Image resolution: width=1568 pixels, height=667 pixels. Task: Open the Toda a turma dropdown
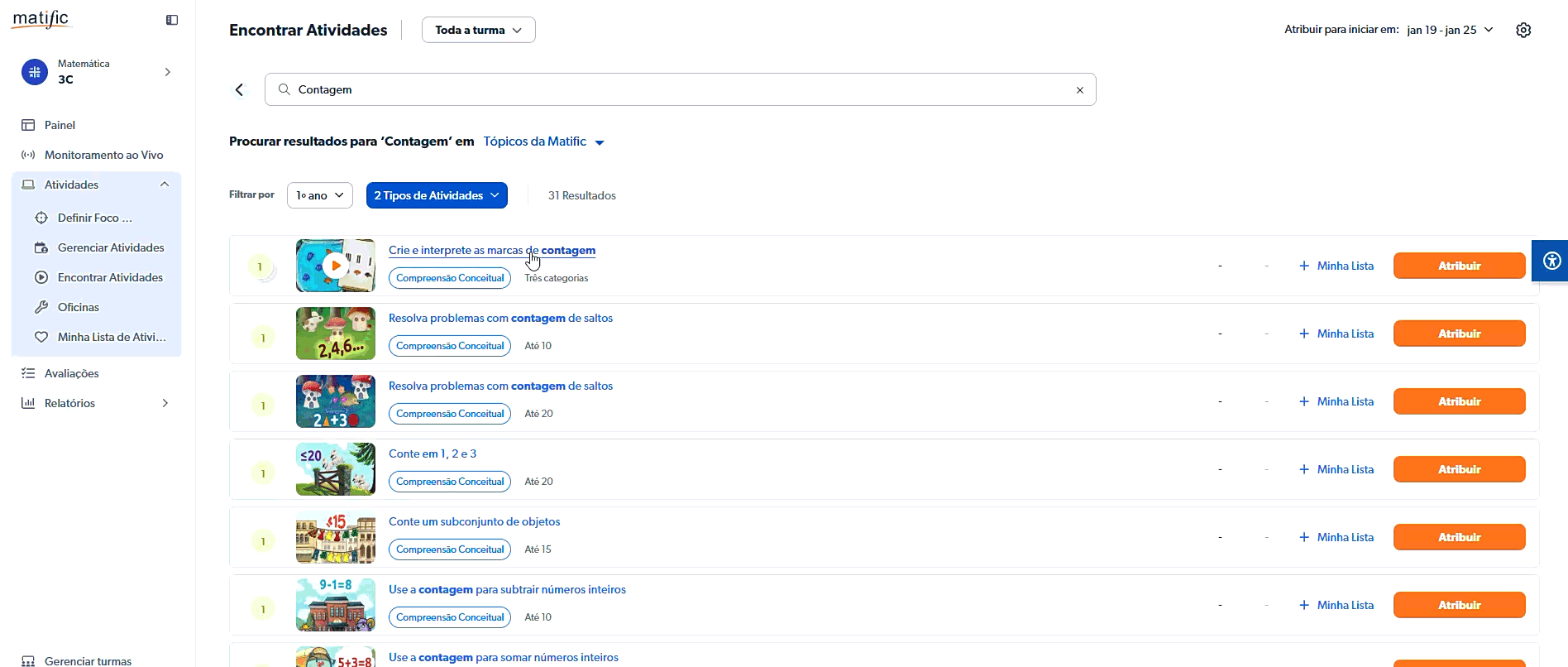[x=478, y=30]
